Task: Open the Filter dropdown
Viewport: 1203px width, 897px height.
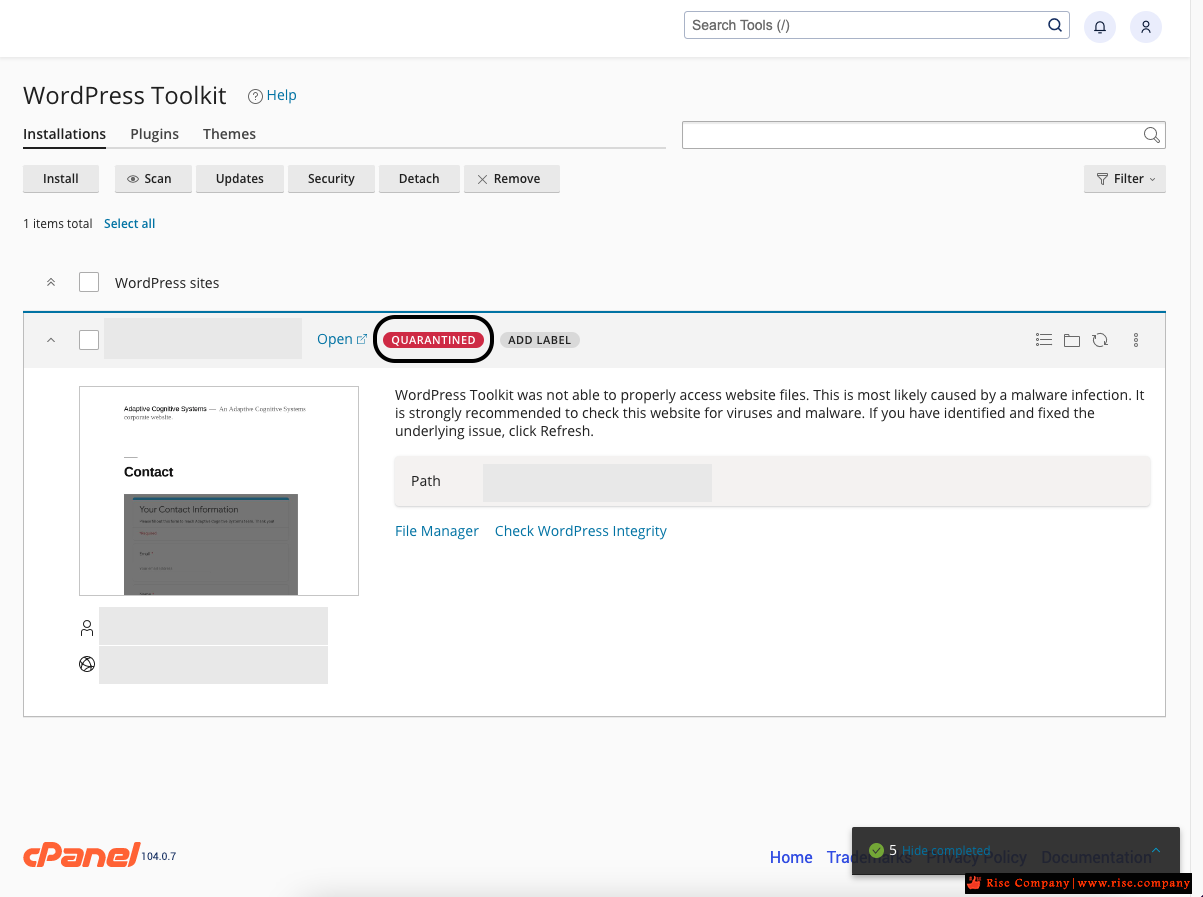Action: click(1125, 179)
